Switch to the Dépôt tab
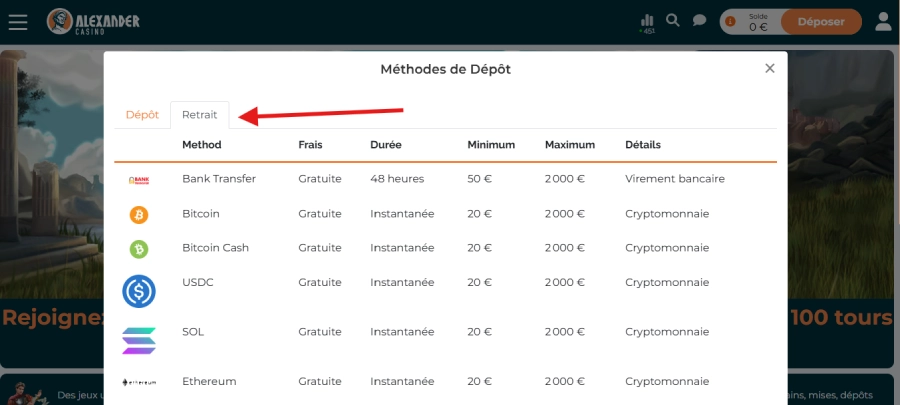Image resolution: width=900 pixels, height=405 pixels. coord(142,115)
